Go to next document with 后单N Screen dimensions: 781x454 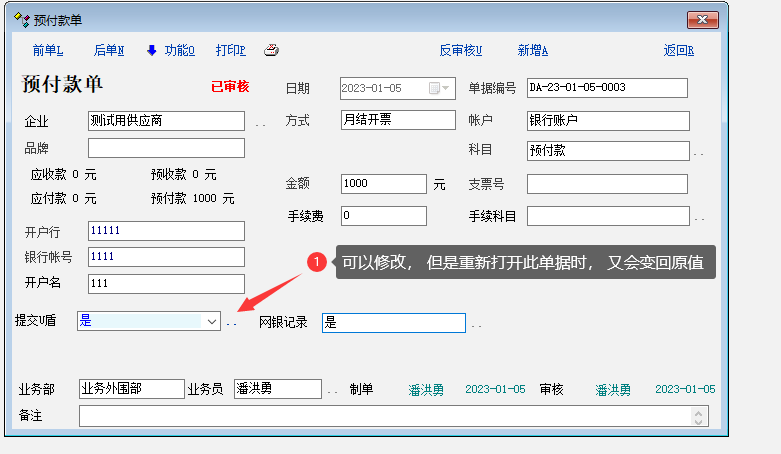[108, 50]
